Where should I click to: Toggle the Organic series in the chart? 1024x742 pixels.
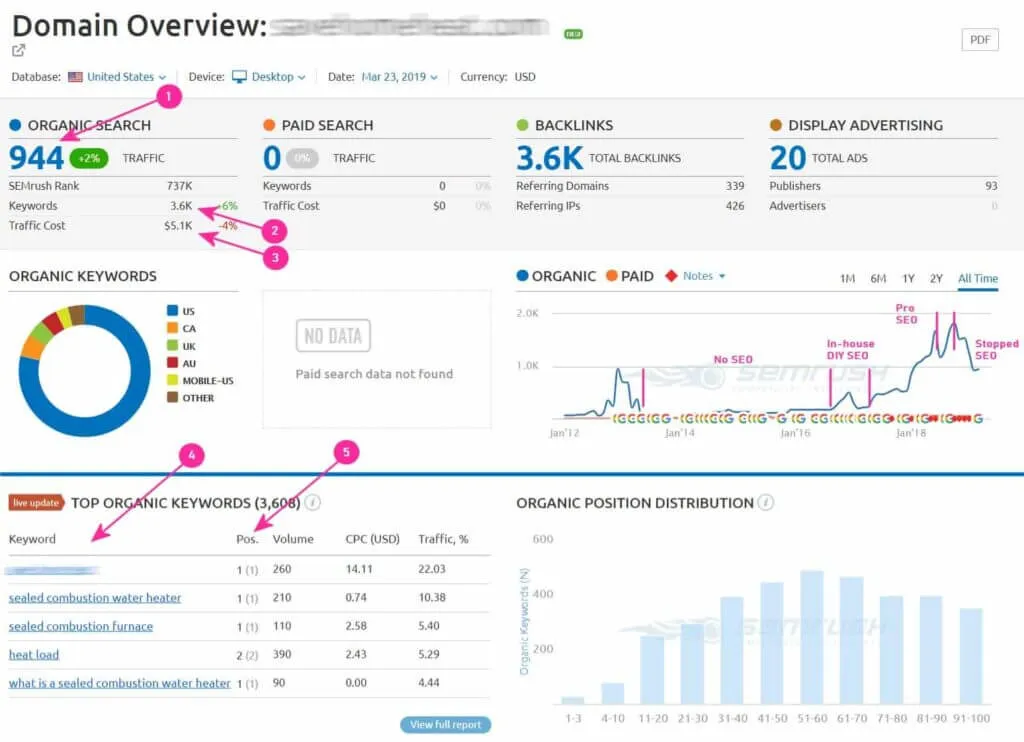tap(556, 276)
